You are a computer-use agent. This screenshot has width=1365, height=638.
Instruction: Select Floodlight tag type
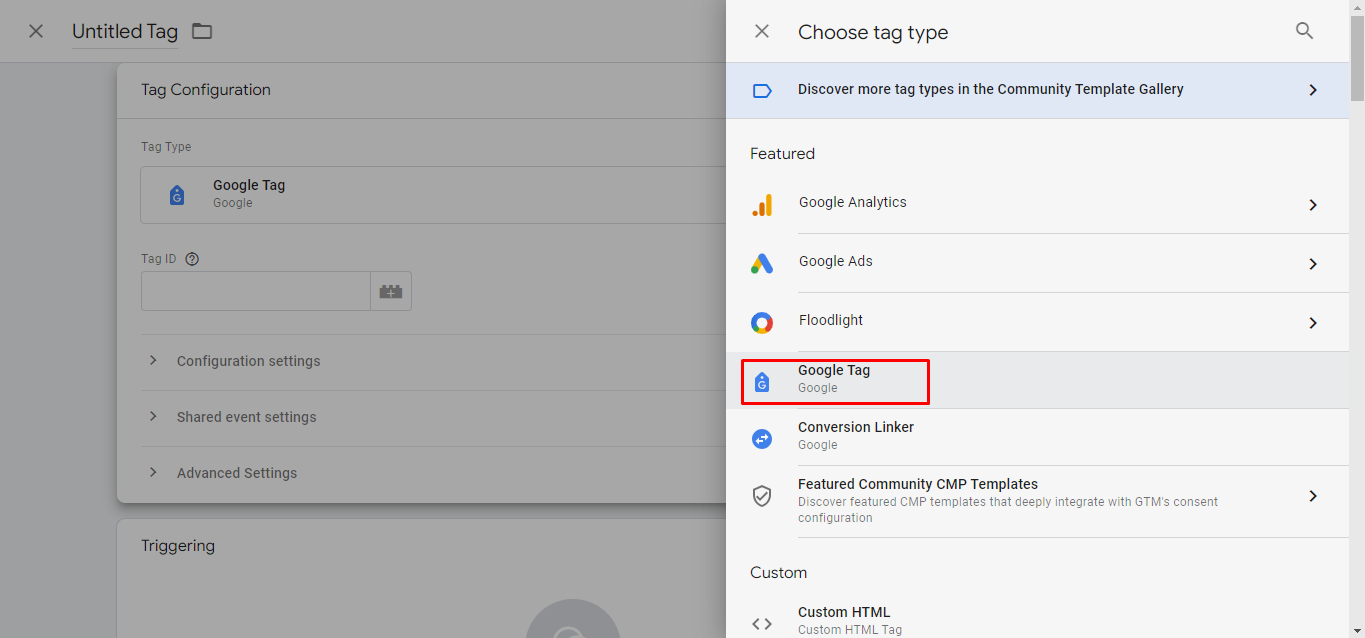point(1037,322)
